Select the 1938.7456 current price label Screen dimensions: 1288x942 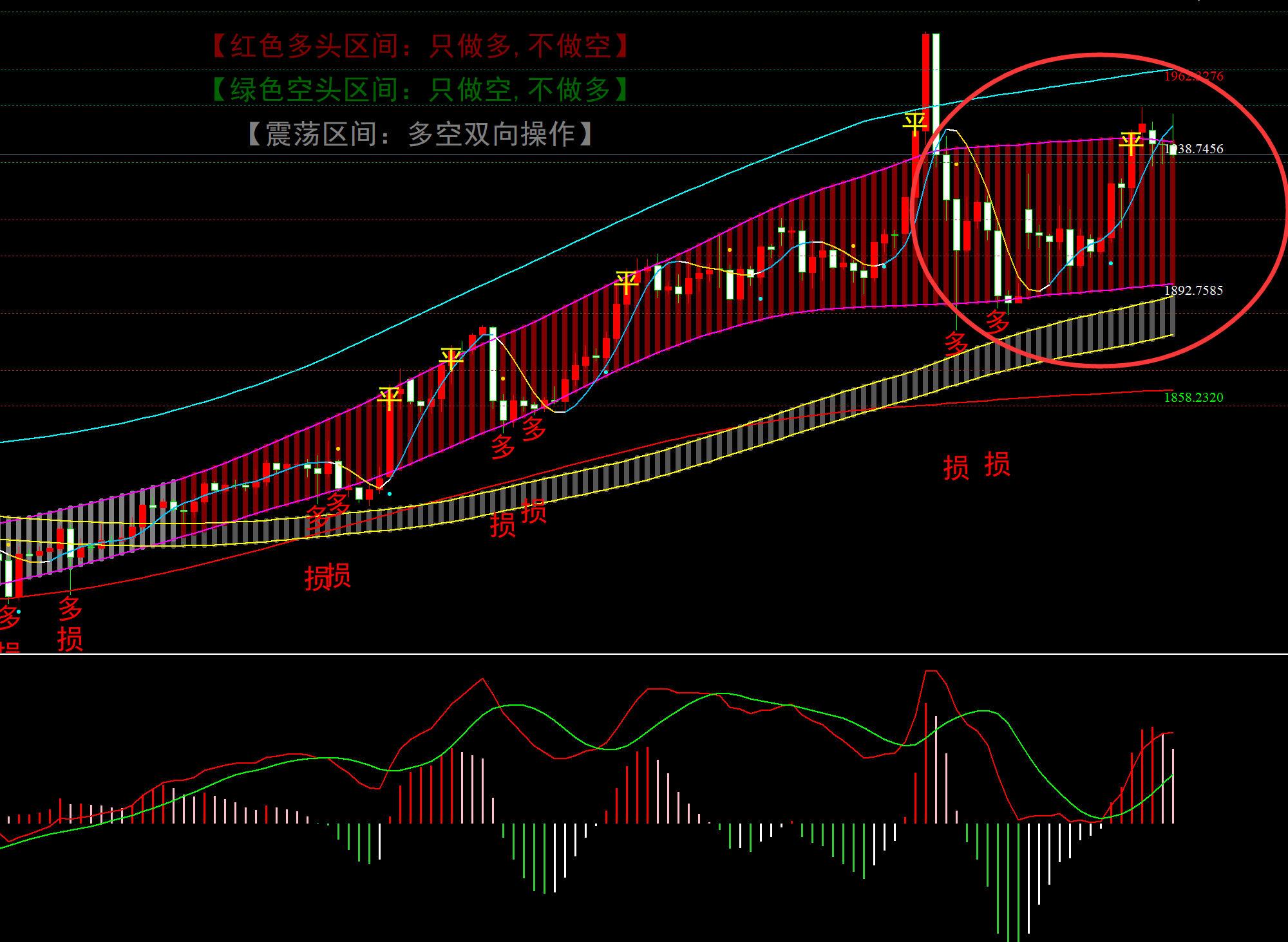point(1195,149)
